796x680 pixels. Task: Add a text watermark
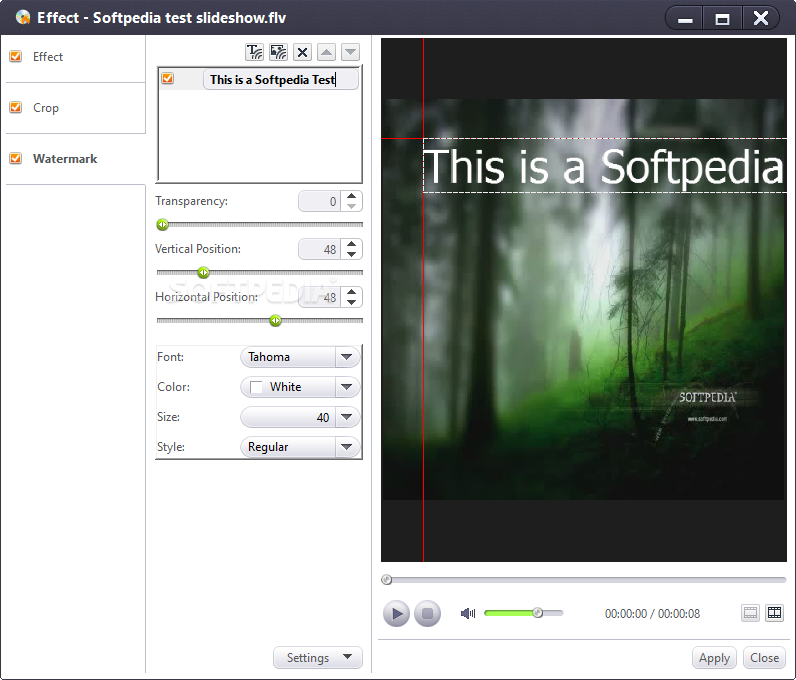pos(254,52)
